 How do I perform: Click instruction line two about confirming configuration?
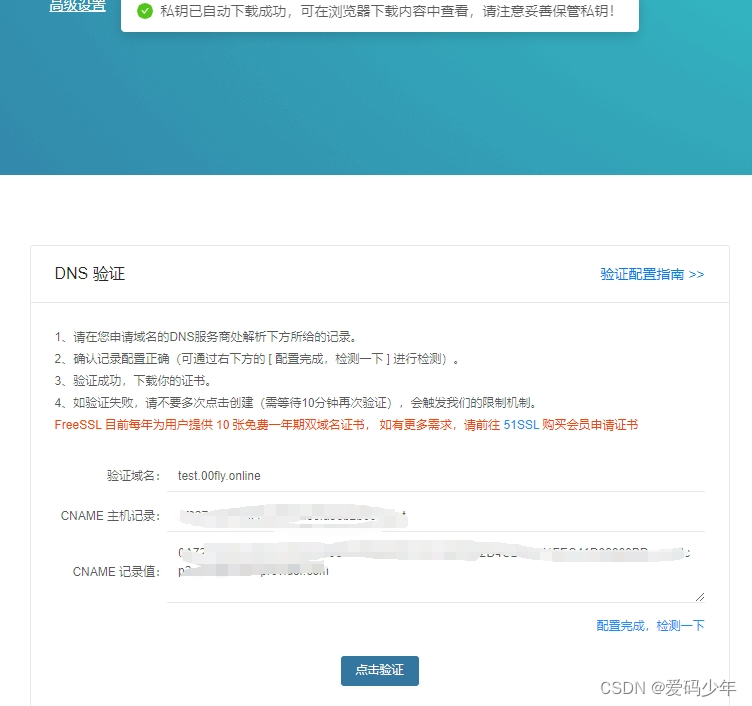click(258, 359)
